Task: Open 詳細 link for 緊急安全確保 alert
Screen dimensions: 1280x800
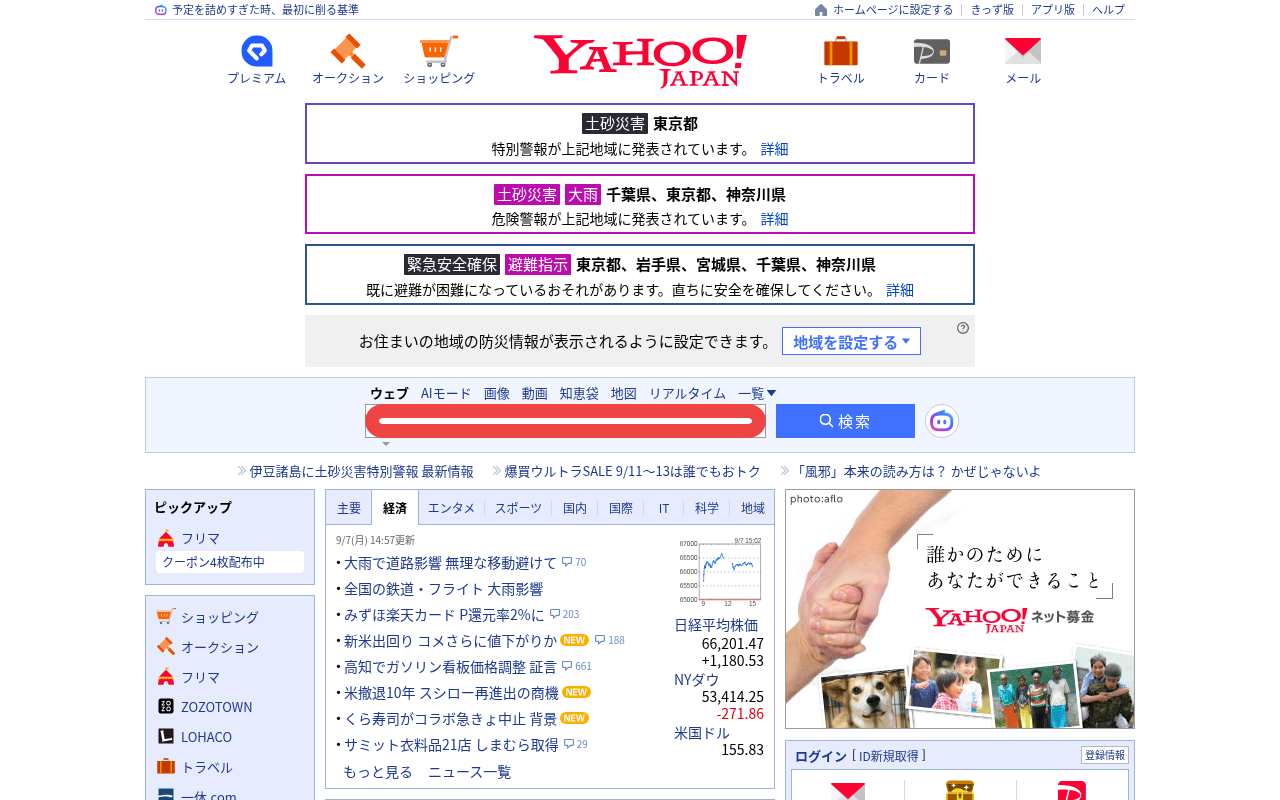Action: [x=900, y=290]
